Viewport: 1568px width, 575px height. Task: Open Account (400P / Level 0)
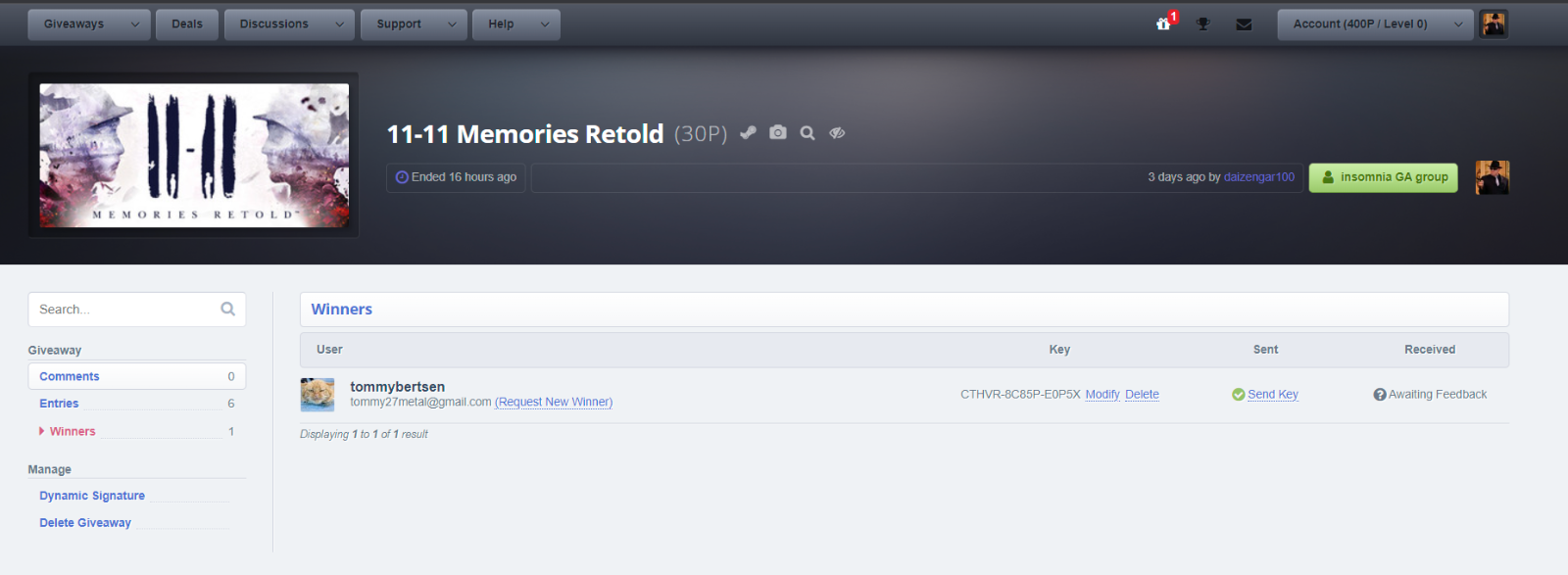[x=1360, y=24]
